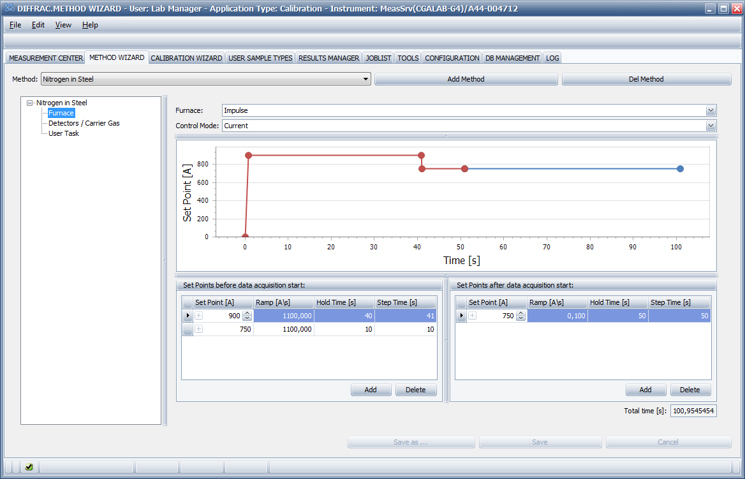Click the application icon in the title bar
The image size is (745, 479).
tap(9, 8)
